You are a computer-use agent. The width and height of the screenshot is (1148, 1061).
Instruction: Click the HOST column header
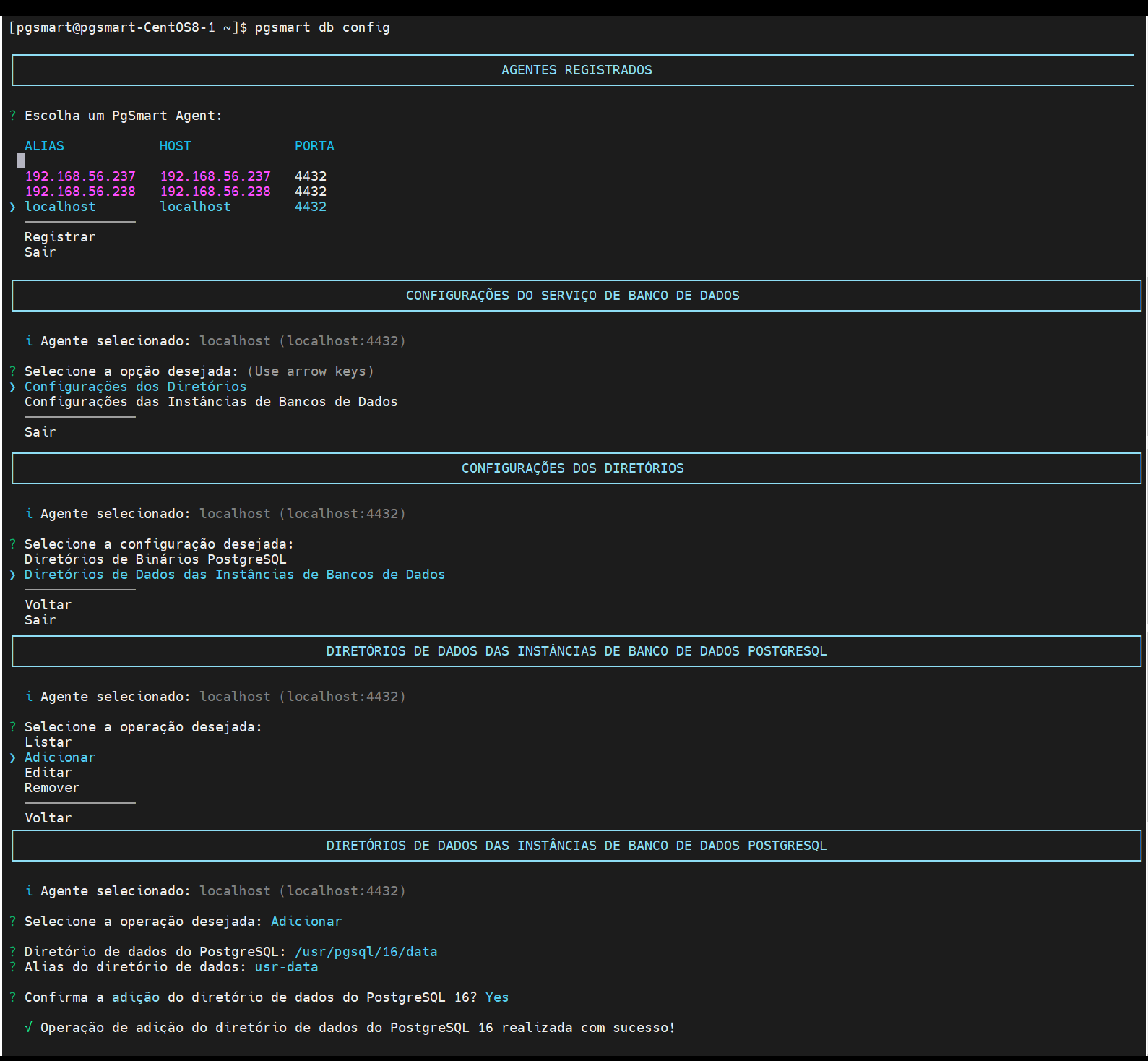point(176,146)
